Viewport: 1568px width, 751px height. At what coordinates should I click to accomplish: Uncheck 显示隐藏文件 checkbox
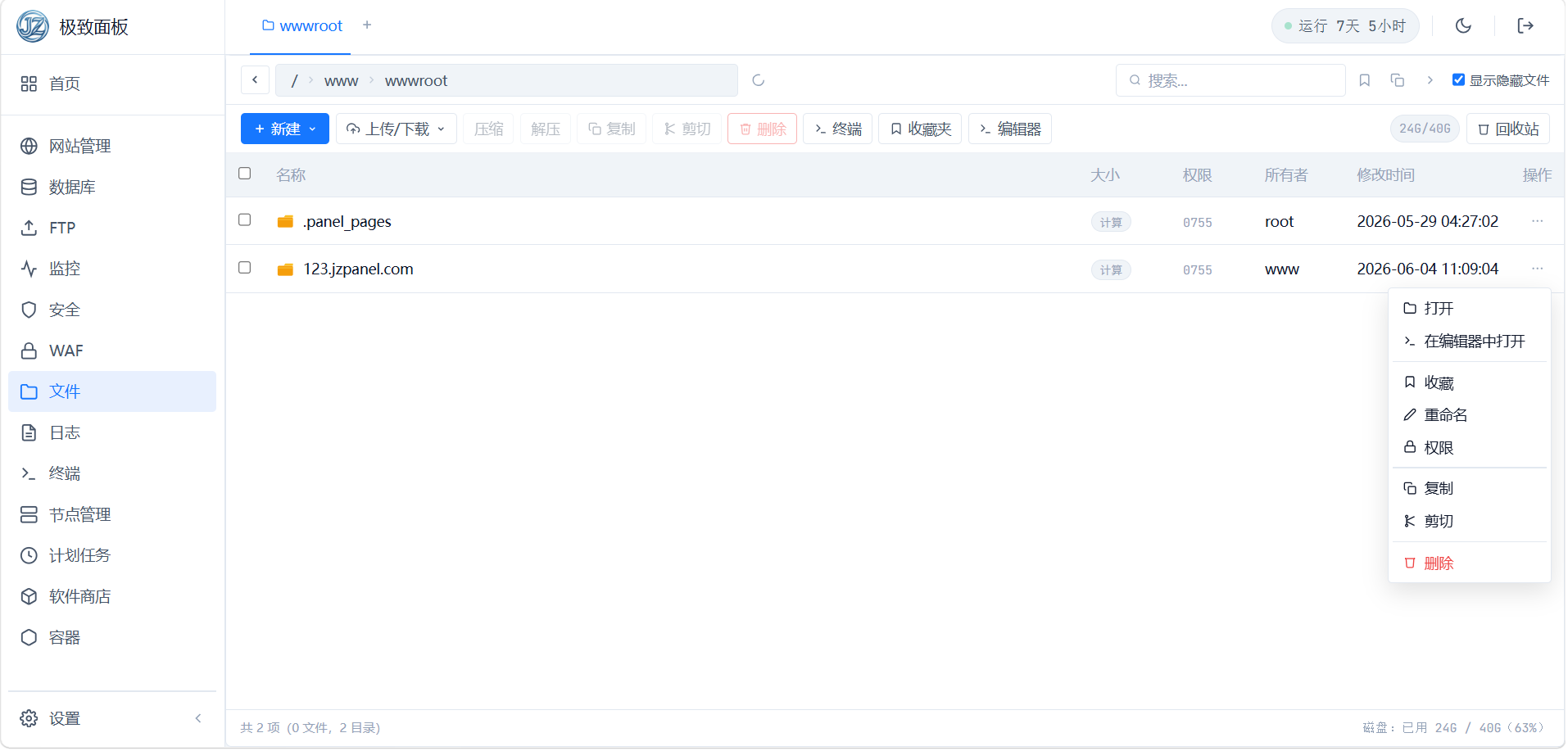[1458, 79]
